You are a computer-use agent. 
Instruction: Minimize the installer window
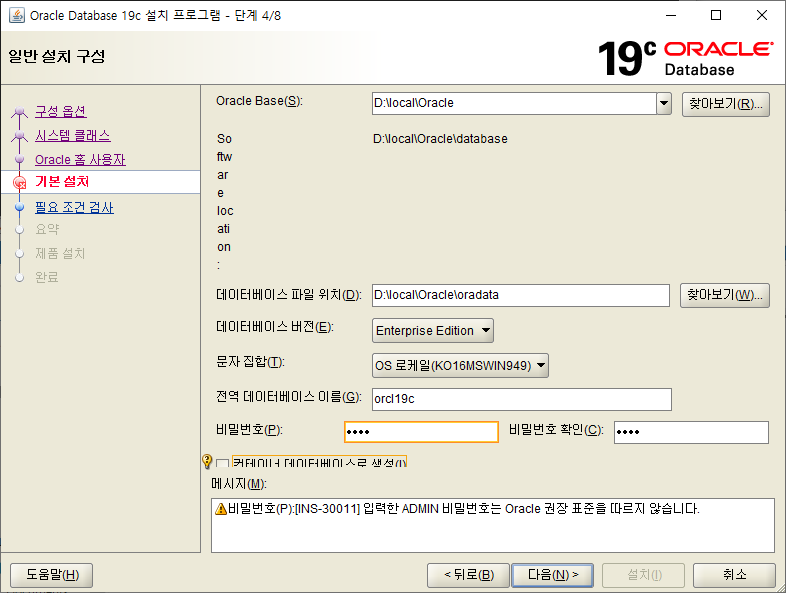(671, 15)
